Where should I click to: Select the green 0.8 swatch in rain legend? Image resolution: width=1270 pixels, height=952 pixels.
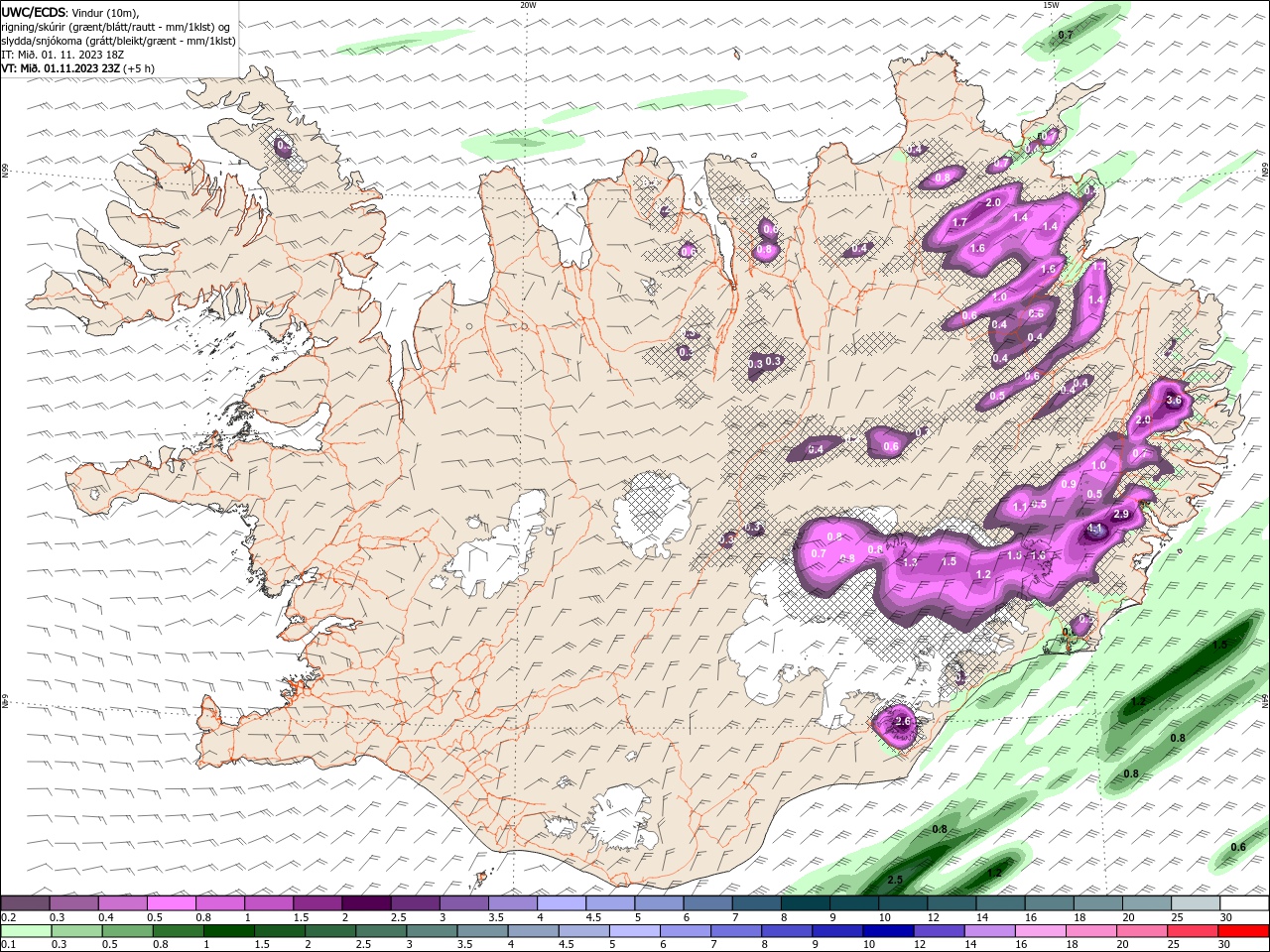point(178,931)
